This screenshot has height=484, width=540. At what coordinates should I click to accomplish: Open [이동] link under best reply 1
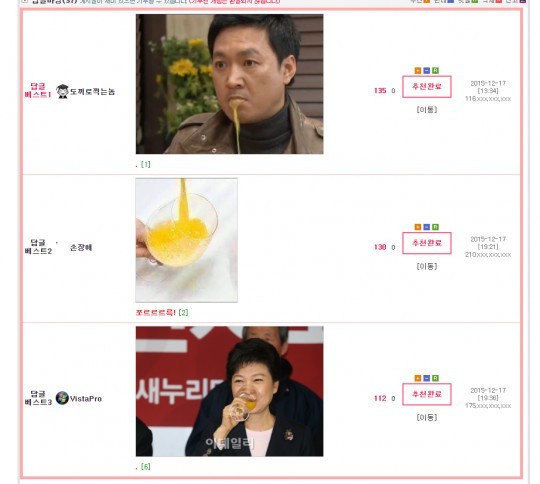(427, 110)
